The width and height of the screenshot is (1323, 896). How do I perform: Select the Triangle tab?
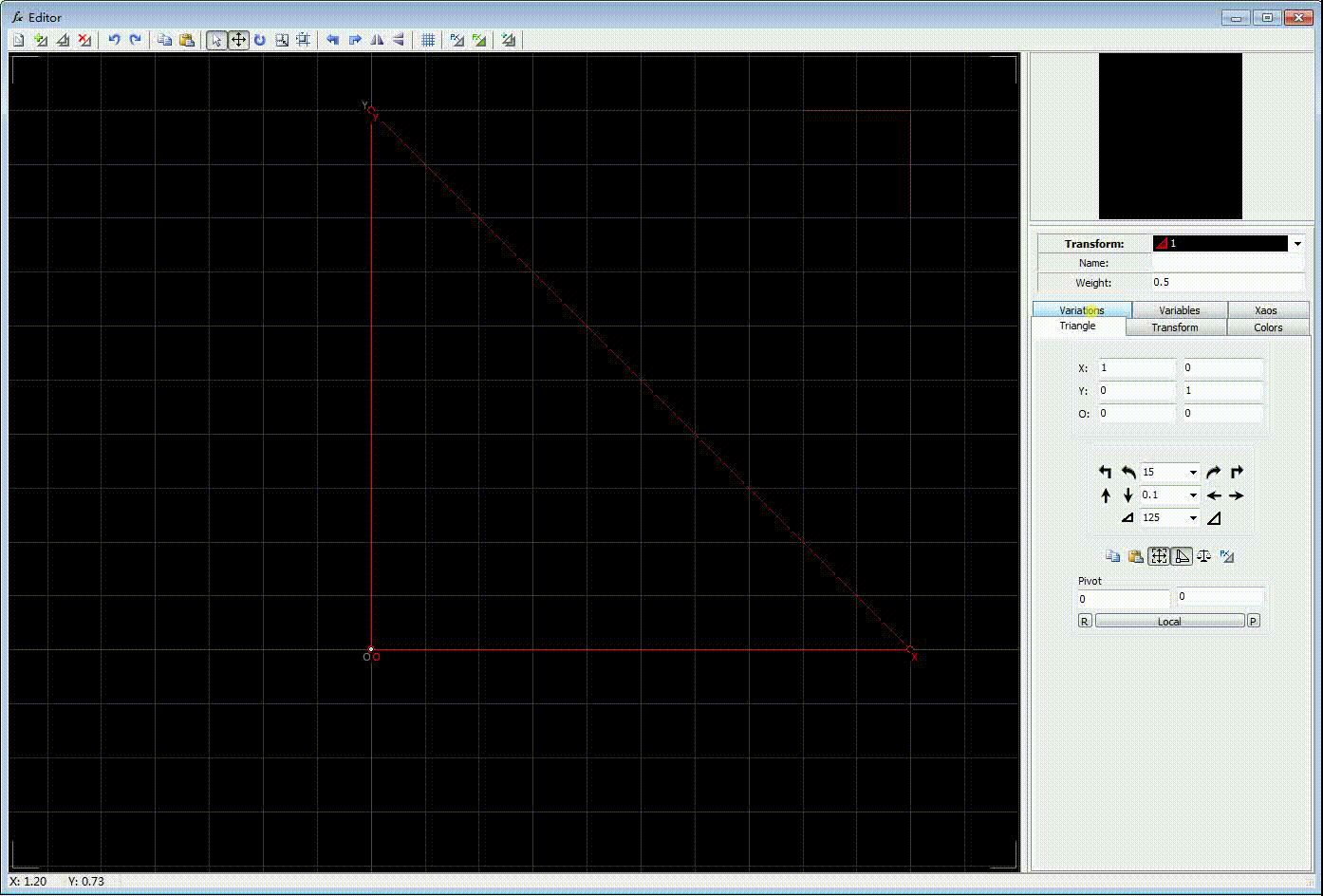coord(1078,326)
